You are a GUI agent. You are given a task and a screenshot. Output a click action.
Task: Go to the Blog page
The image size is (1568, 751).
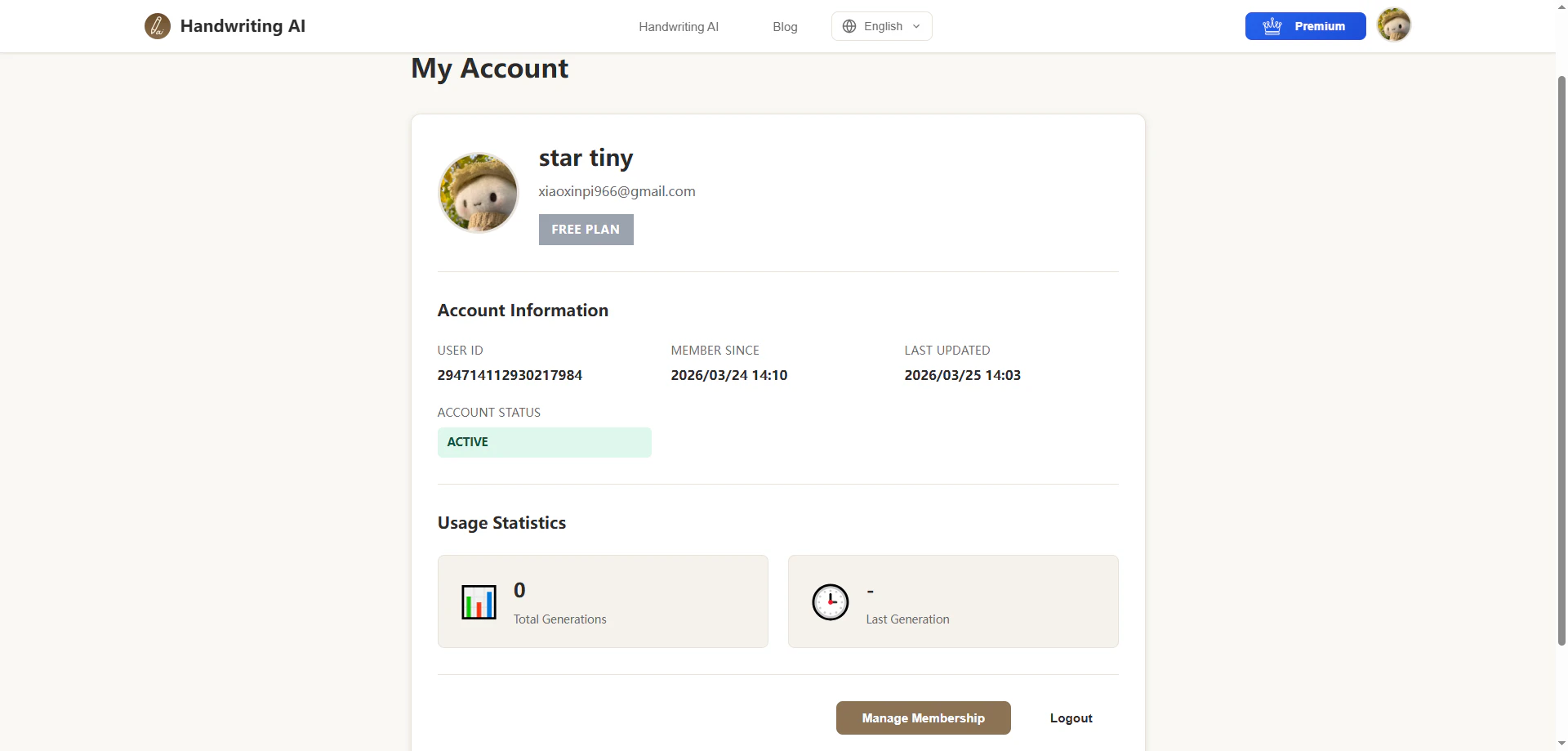tap(785, 27)
